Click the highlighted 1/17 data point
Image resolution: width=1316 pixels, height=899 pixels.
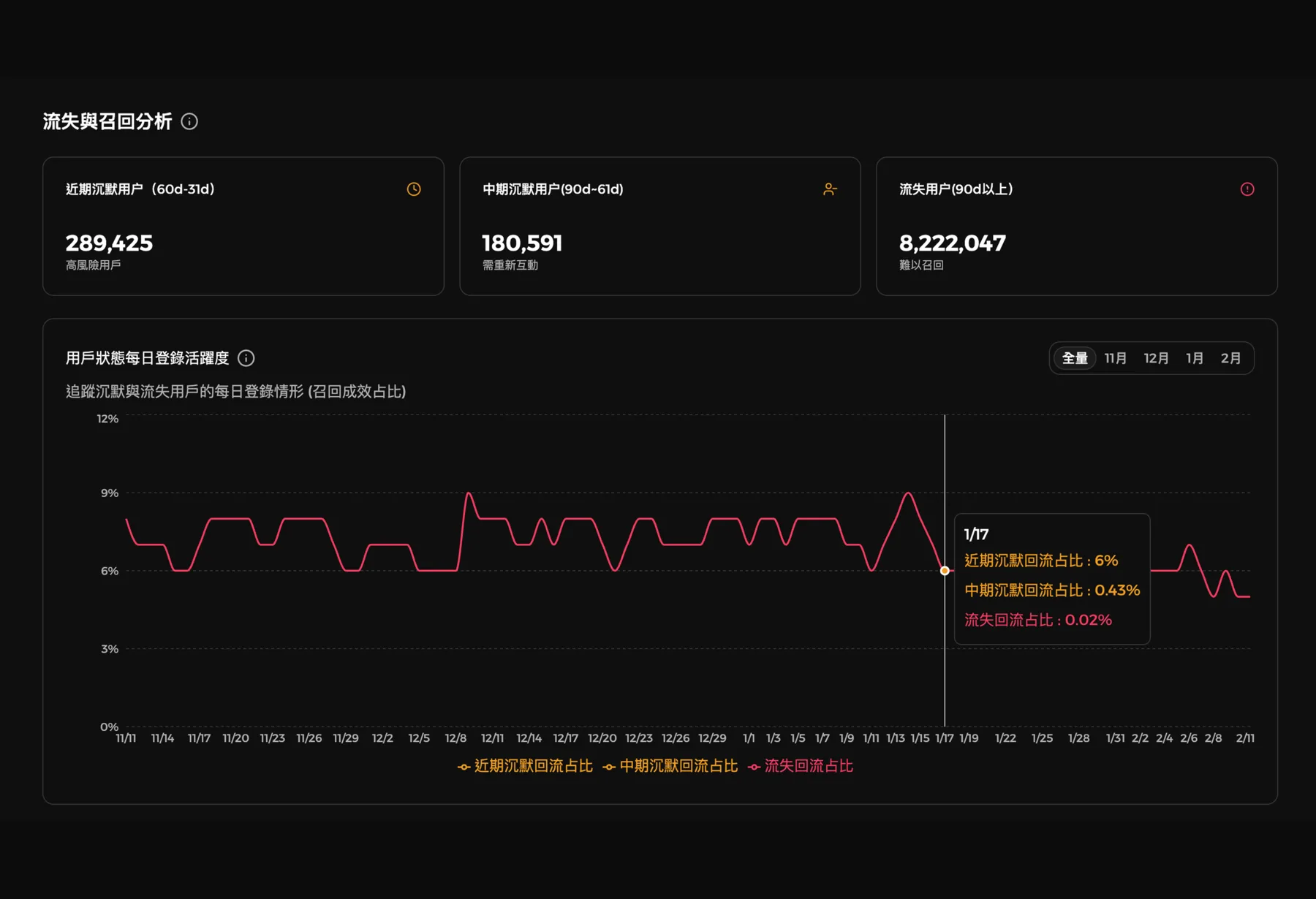pyautogui.click(x=945, y=571)
